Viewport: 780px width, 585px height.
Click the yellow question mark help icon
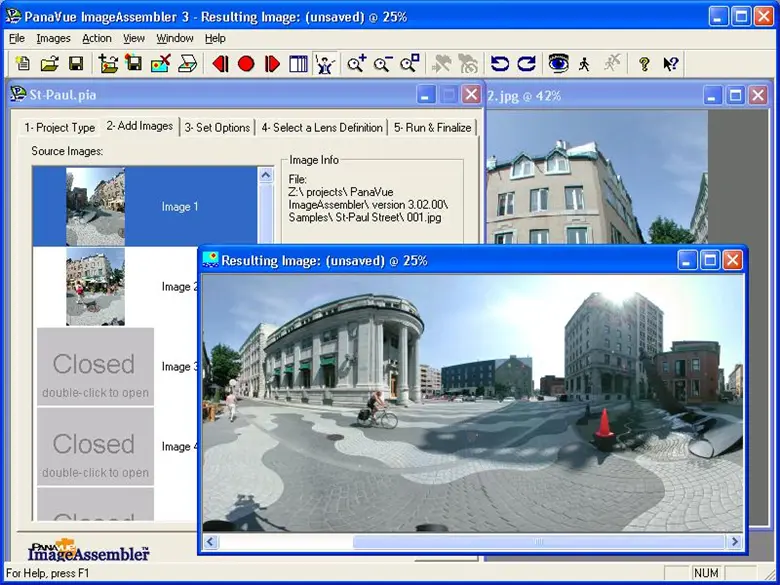(x=644, y=64)
